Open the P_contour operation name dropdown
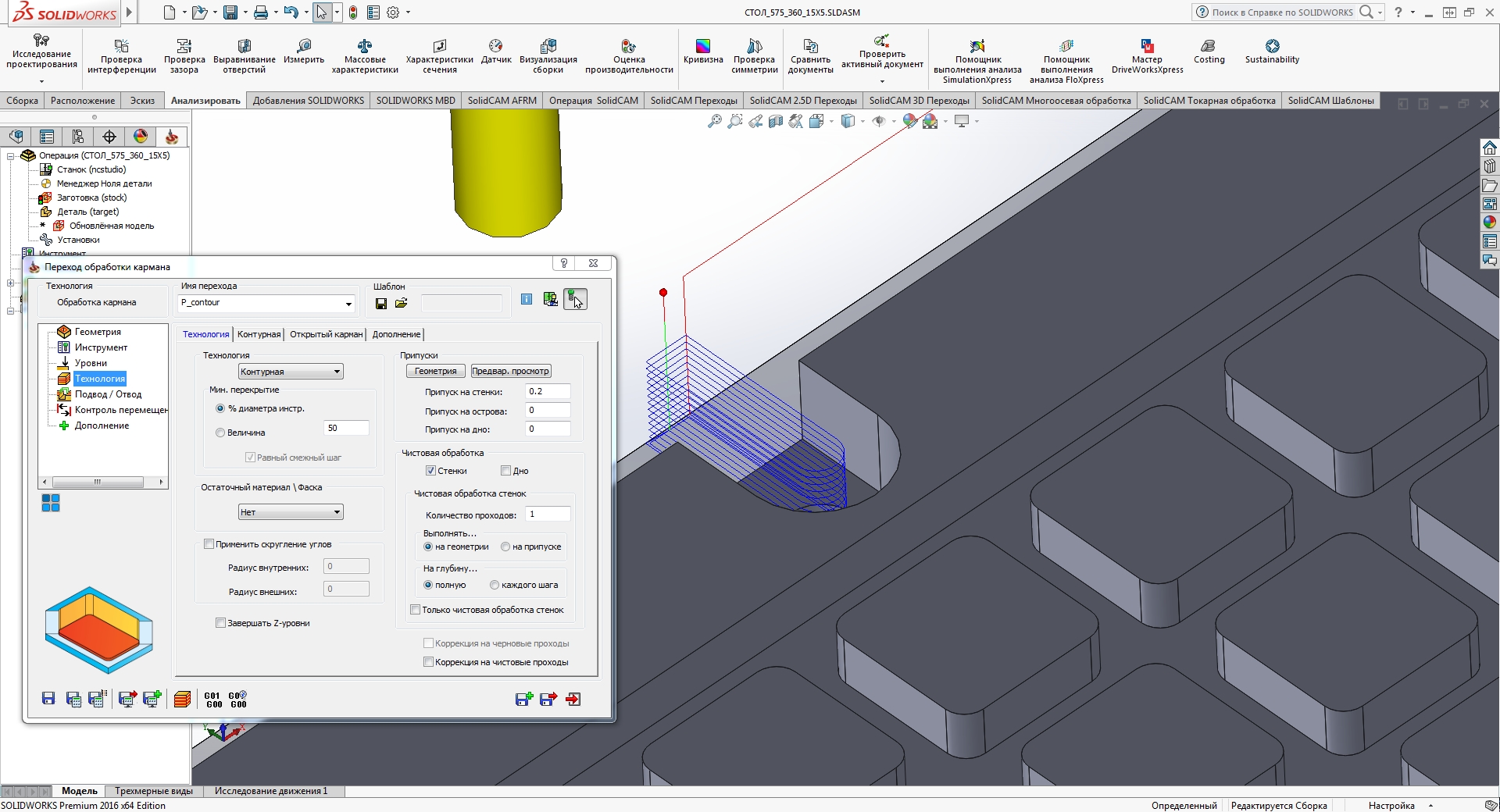The width and height of the screenshot is (1500, 812). coord(348,303)
